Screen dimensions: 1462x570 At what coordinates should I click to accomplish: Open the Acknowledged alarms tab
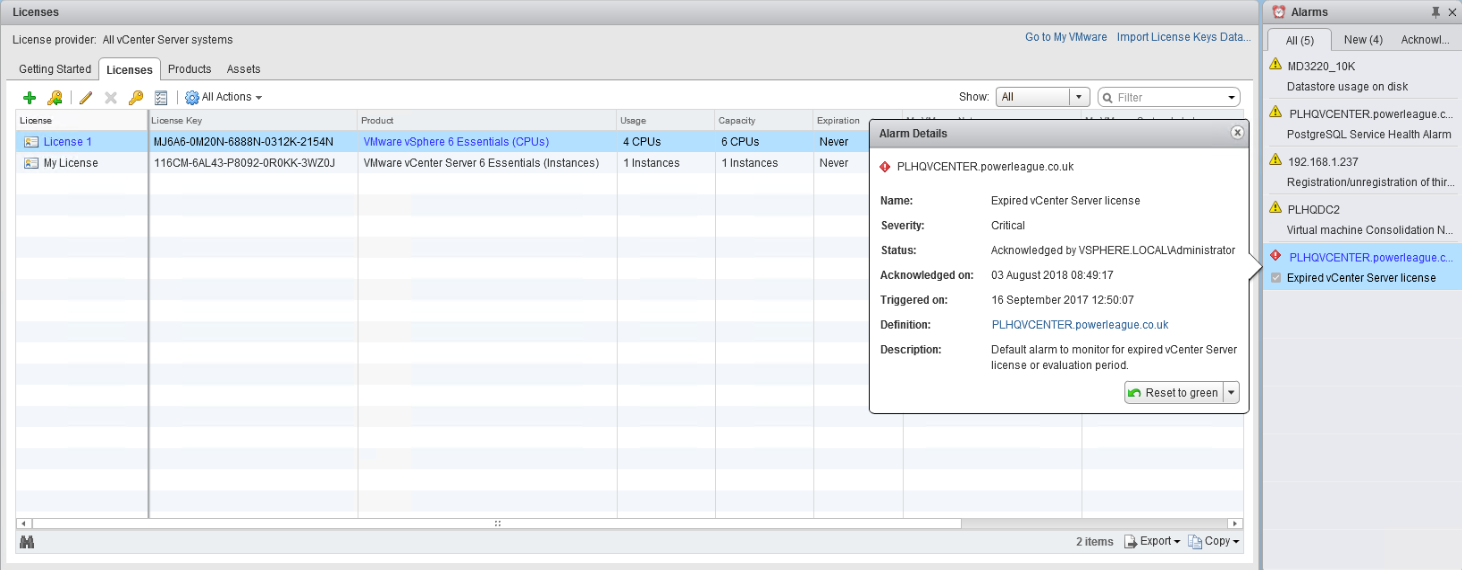click(x=1425, y=40)
